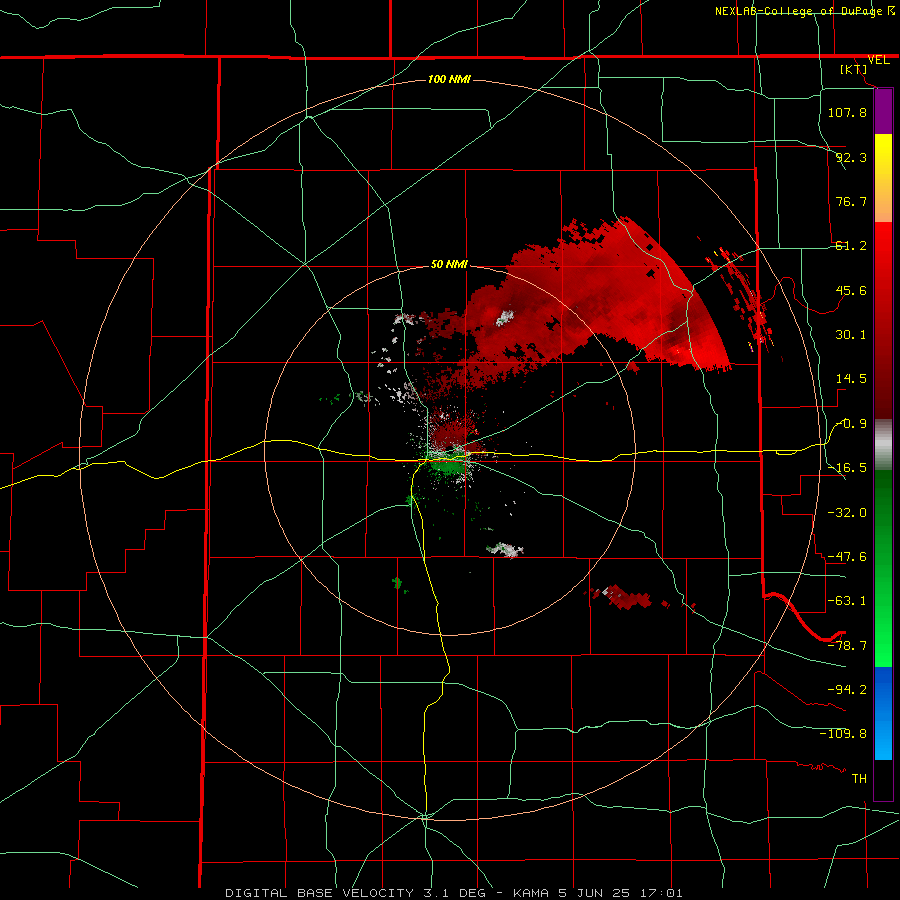Screen dimensions: 900x900
Task: Select the 107.8 value on velocity scale
Action: pyautogui.click(x=847, y=112)
